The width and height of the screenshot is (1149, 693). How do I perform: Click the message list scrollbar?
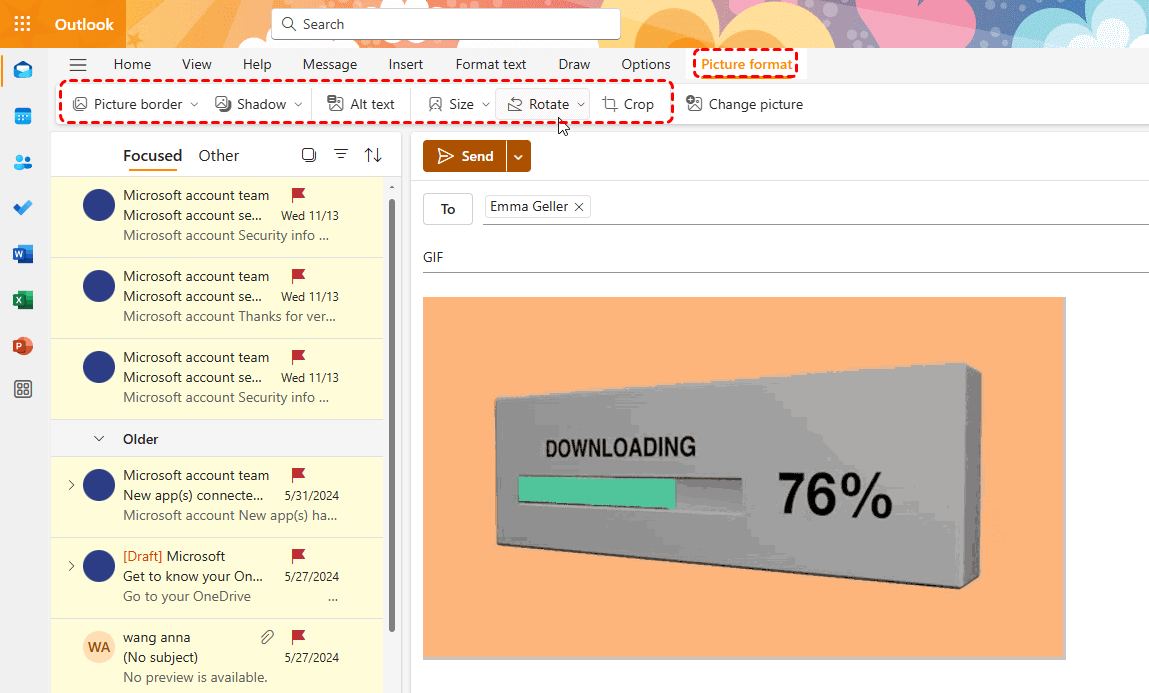click(x=392, y=414)
